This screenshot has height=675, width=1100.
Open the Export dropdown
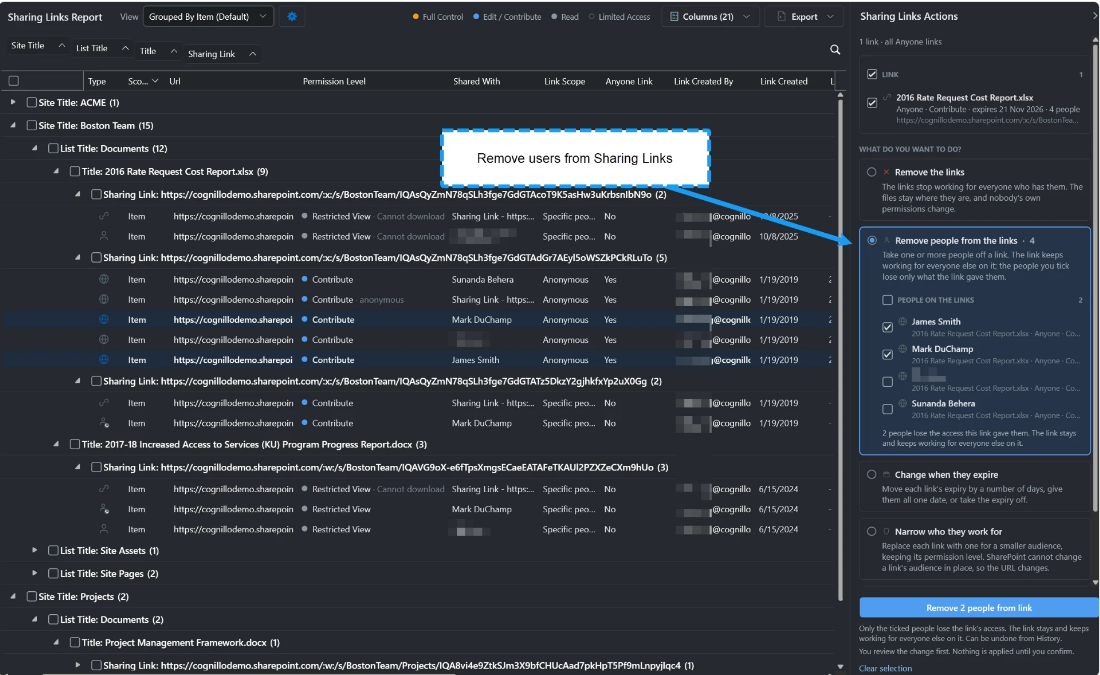coord(805,17)
